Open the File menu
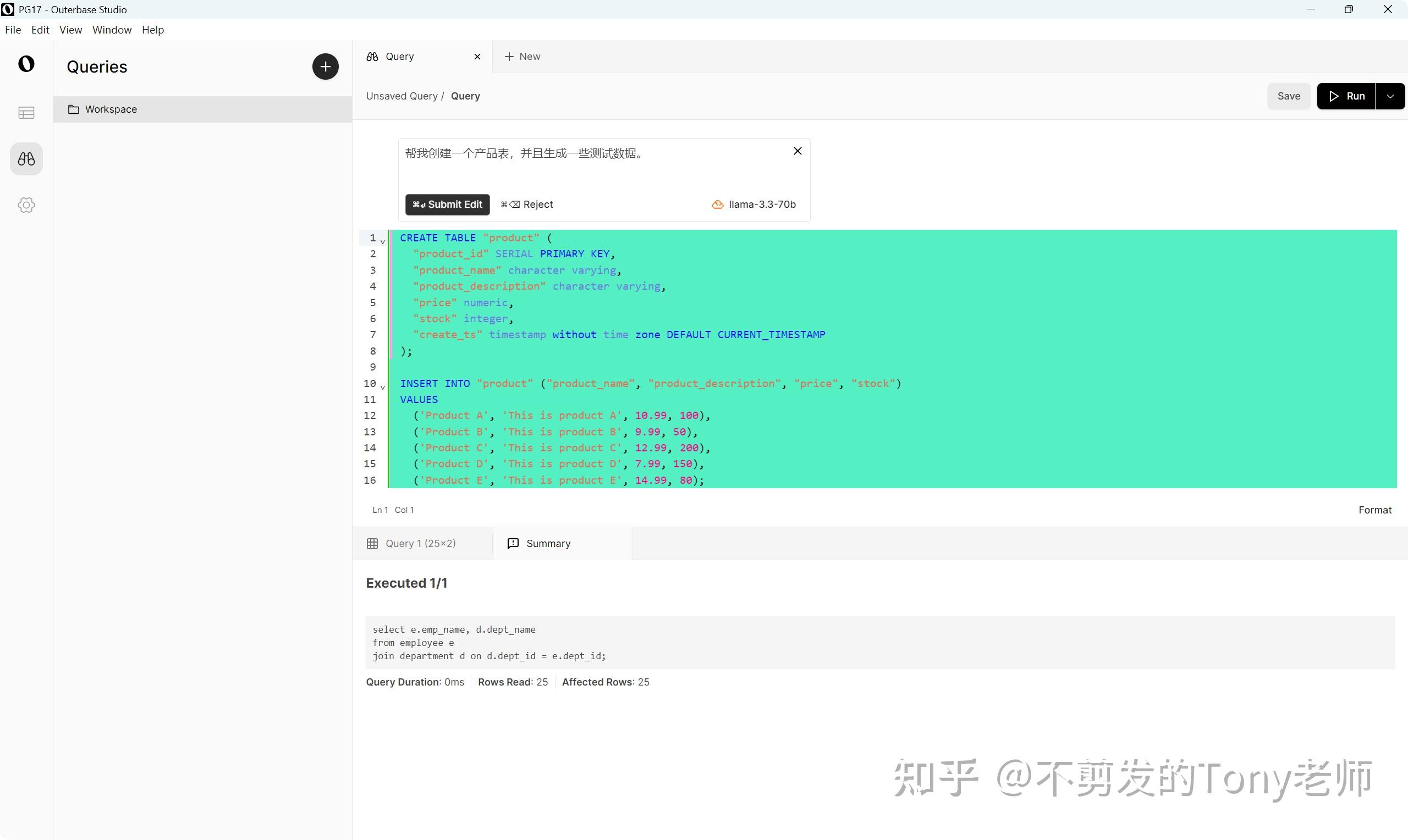This screenshot has height=840, width=1408. pos(13,30)
